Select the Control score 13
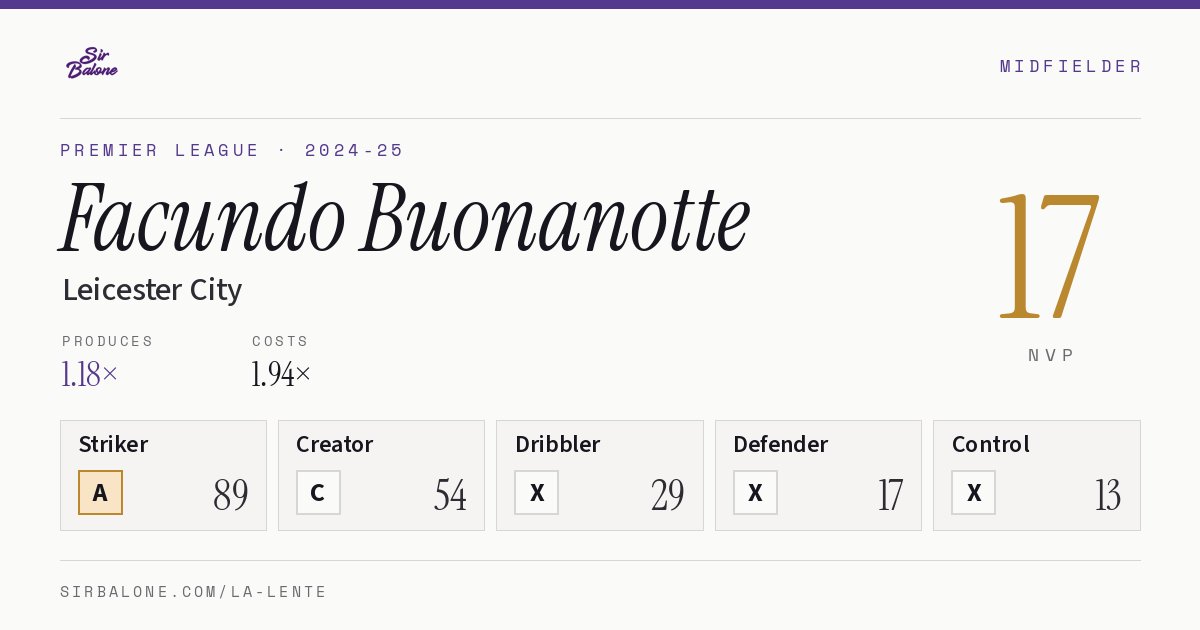This screenshot has width=1200, height=630. [1107, 495]
